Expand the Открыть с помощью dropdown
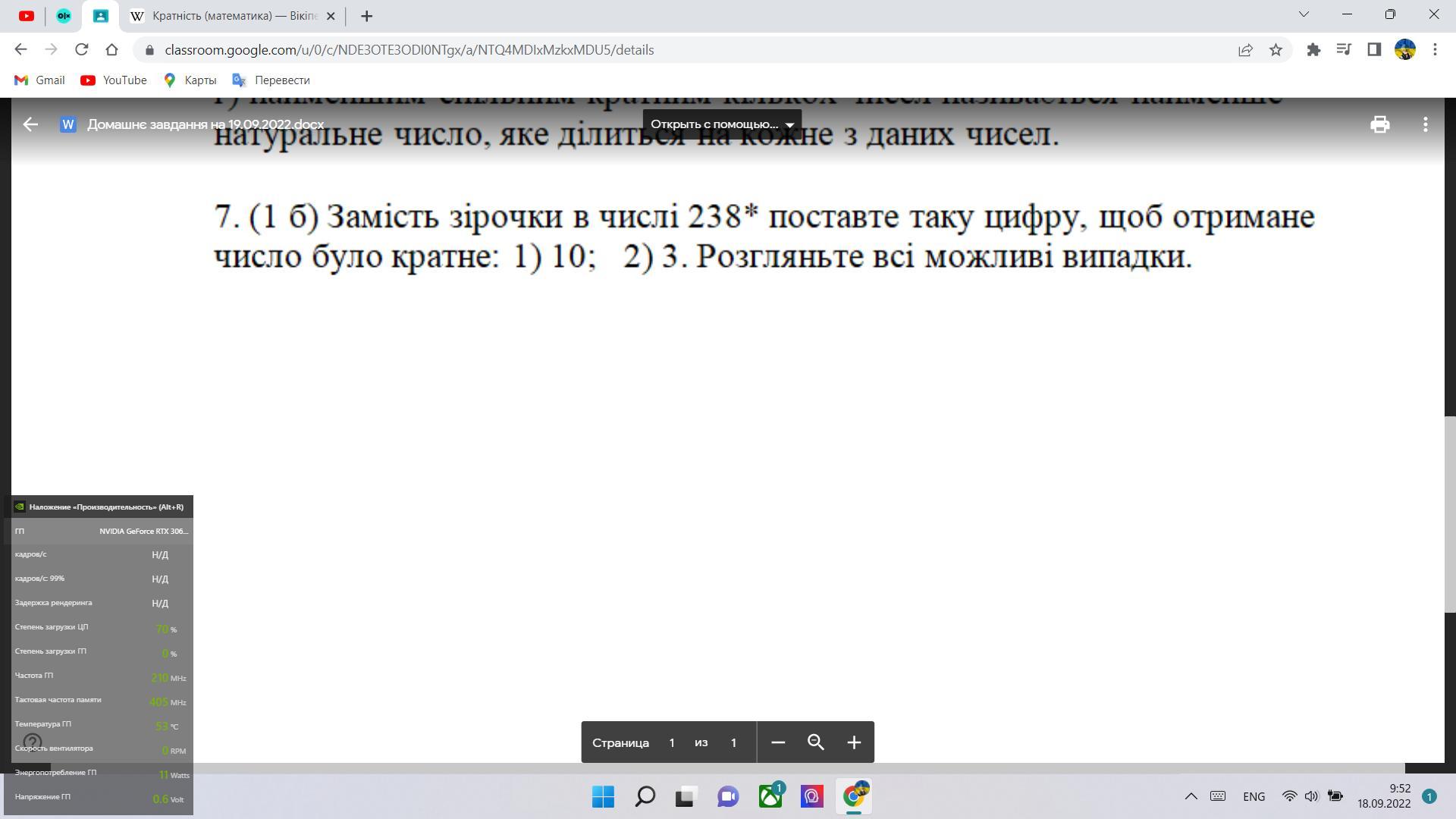Screen dimensions: 1456x819 pos(722,124)
